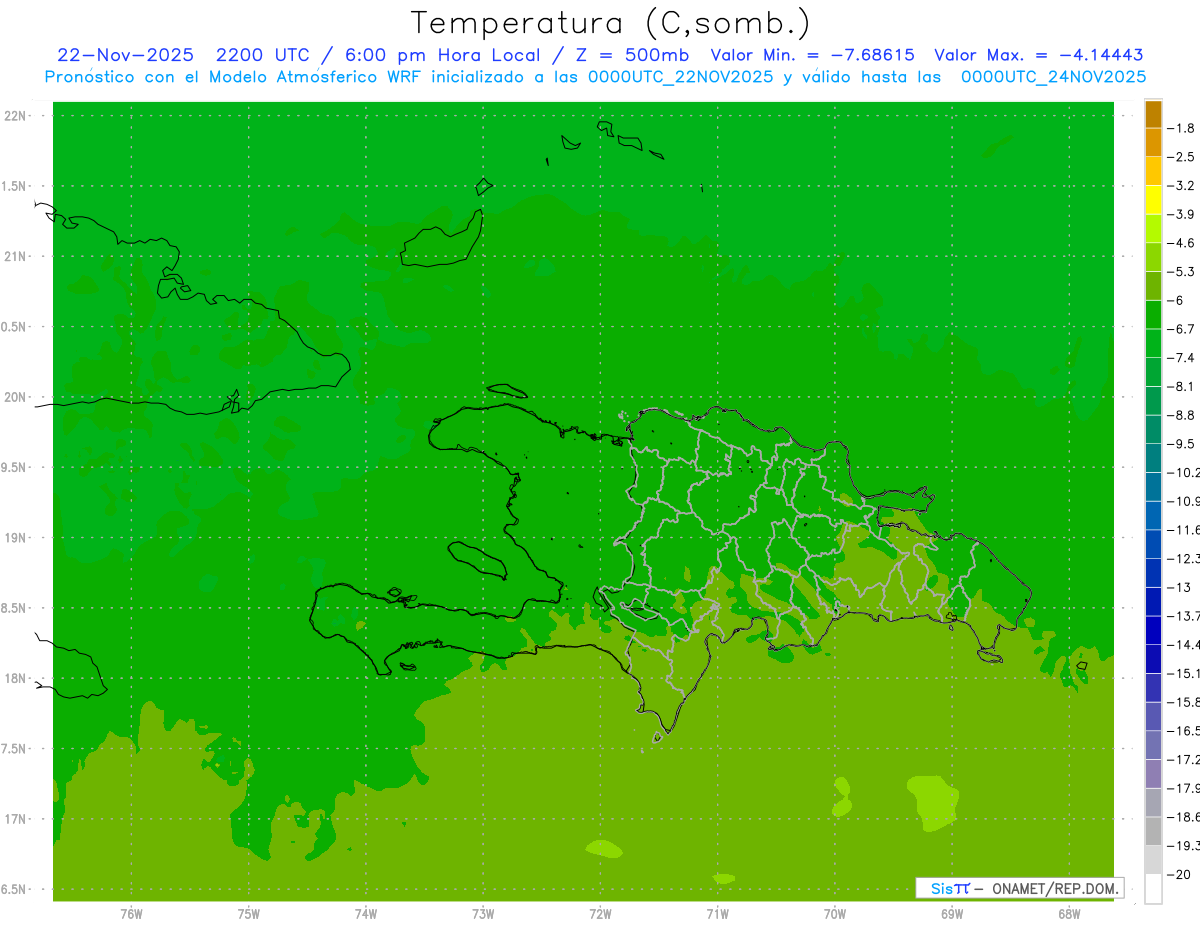Image resolution: width=1200 pixels, height=927 pixels.
Task: Click the "-4.6" colorbar value label
Action: (1183, 243)
